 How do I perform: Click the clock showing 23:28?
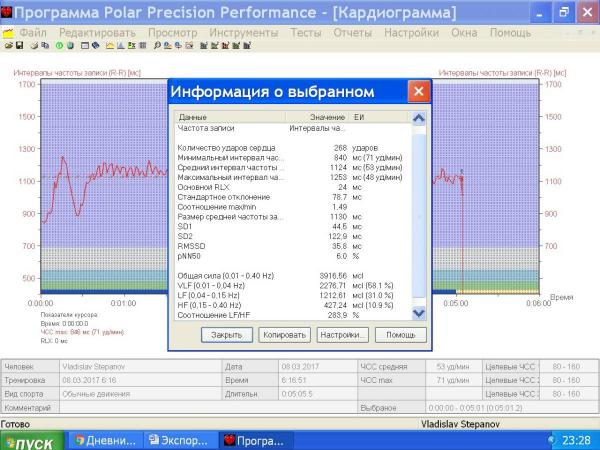coord(576,441)
